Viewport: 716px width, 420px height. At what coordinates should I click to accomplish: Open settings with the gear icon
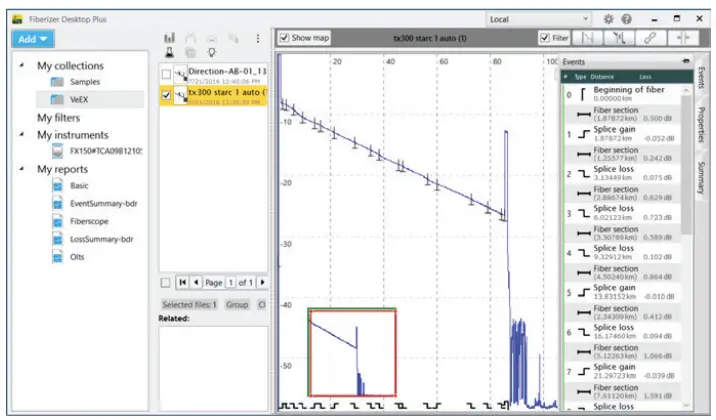pyautogui.click(x=608, y=19)
